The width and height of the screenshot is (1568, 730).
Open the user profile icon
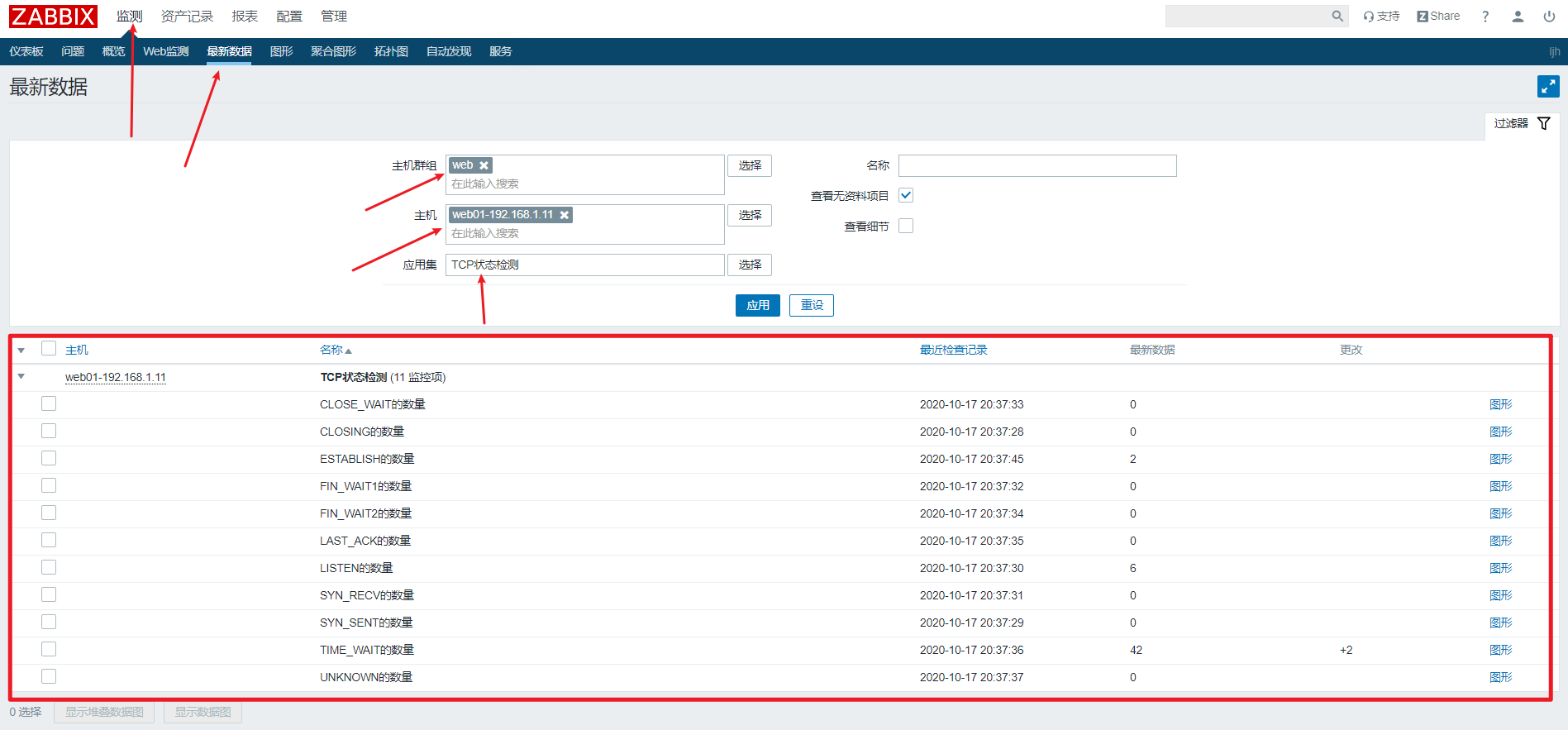(x=1518, y=16)
